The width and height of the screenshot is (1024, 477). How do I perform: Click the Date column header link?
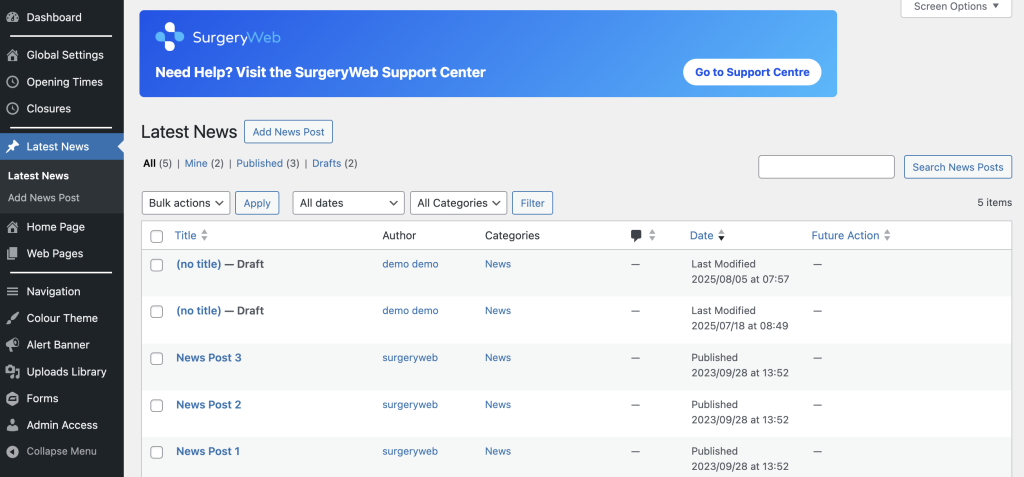click(x=702, y=236)
